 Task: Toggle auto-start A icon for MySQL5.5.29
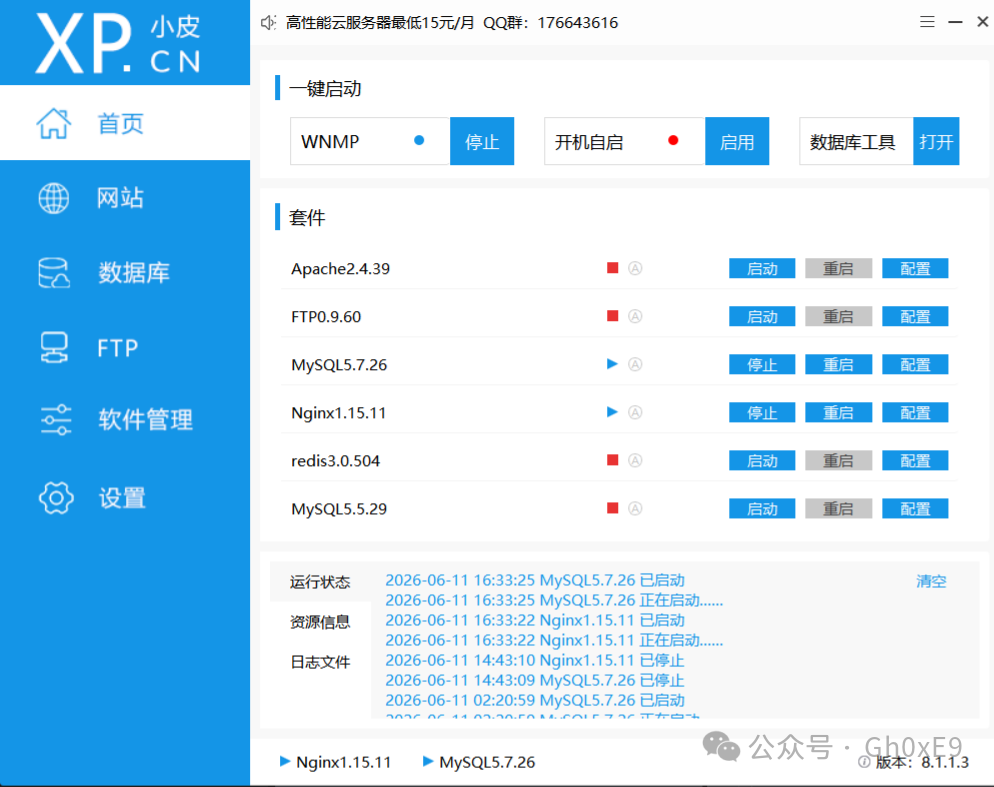635,509
